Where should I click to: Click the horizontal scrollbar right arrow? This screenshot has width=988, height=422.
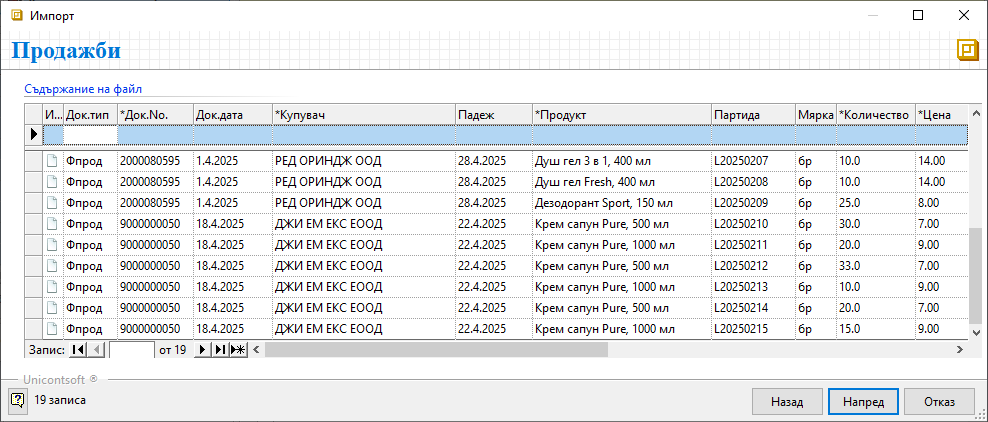pos(959,350)
